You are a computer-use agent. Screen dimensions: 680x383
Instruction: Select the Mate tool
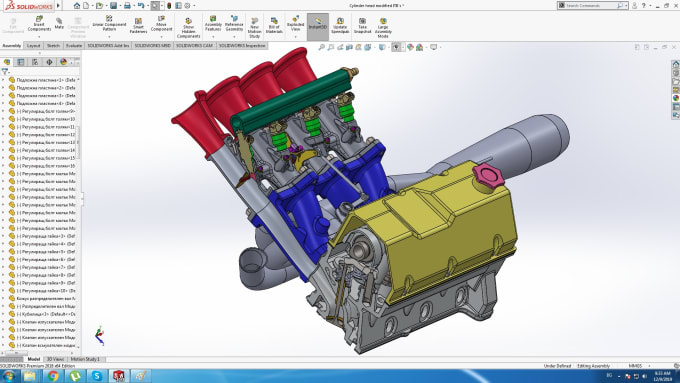[59, 24]
